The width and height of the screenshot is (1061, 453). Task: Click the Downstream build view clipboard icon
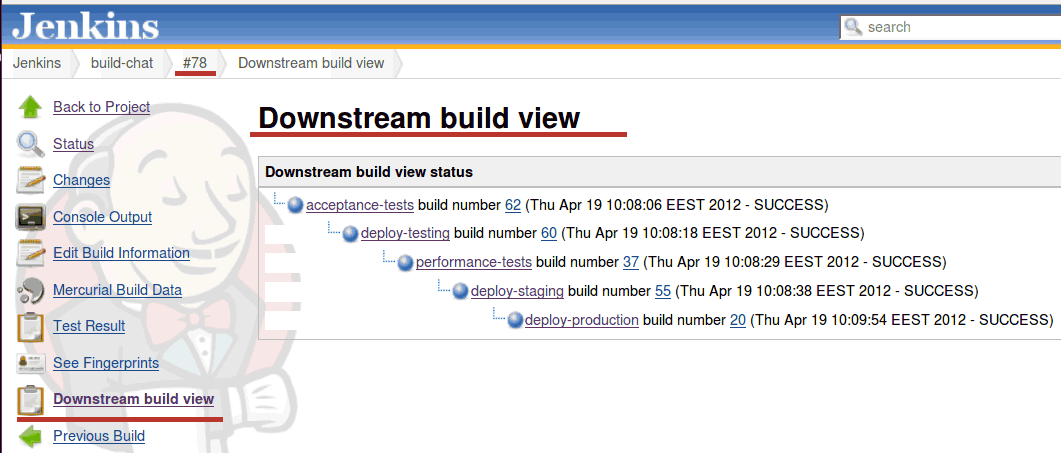[30, 400]
